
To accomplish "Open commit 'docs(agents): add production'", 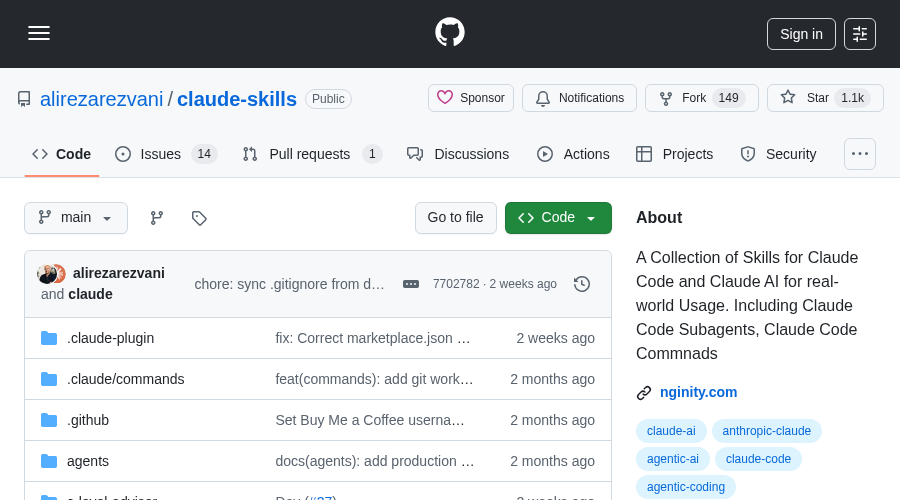I will (374, 462).
